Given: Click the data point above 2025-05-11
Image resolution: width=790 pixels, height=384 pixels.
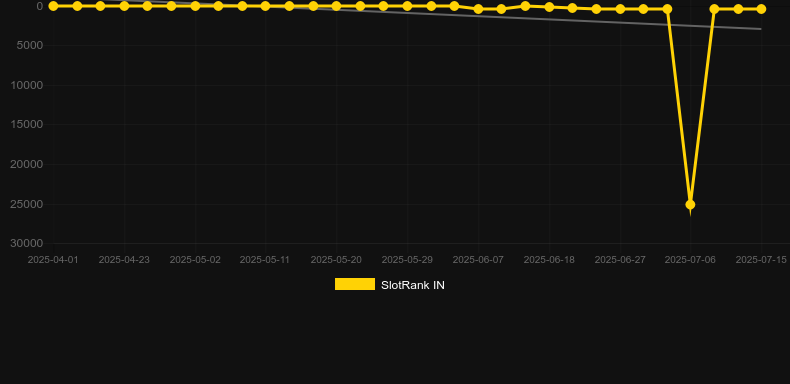Looking at the screenshot, I should pos(265,6).
